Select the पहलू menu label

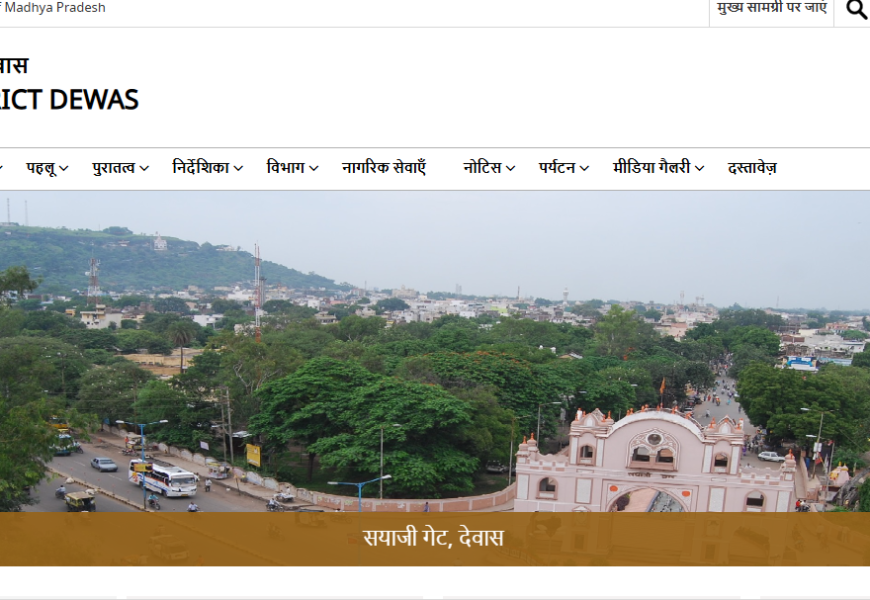click(40, 168)
